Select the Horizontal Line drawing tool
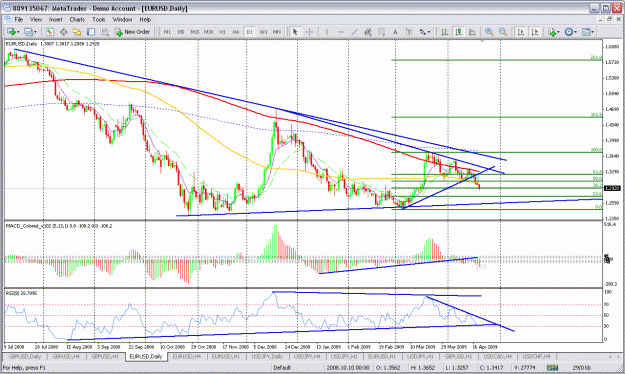The image size is (625, 374). click(x=341, y=32)
